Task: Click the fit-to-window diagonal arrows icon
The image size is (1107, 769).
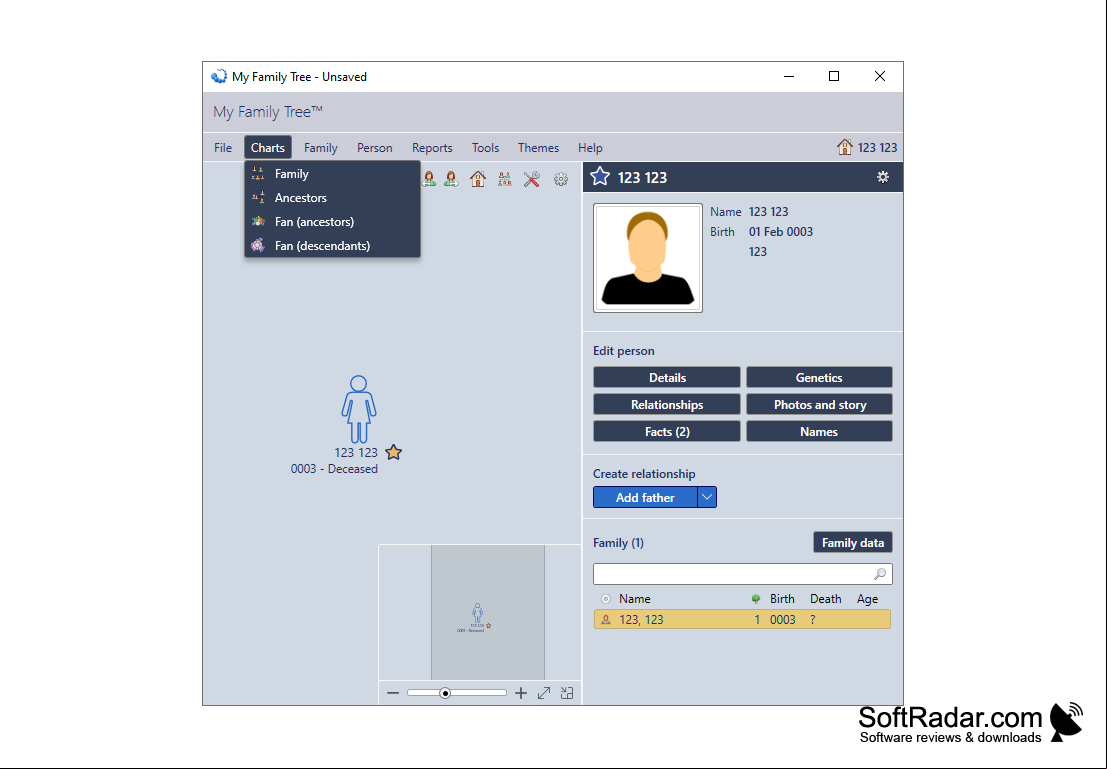Action: click(544, 693)
